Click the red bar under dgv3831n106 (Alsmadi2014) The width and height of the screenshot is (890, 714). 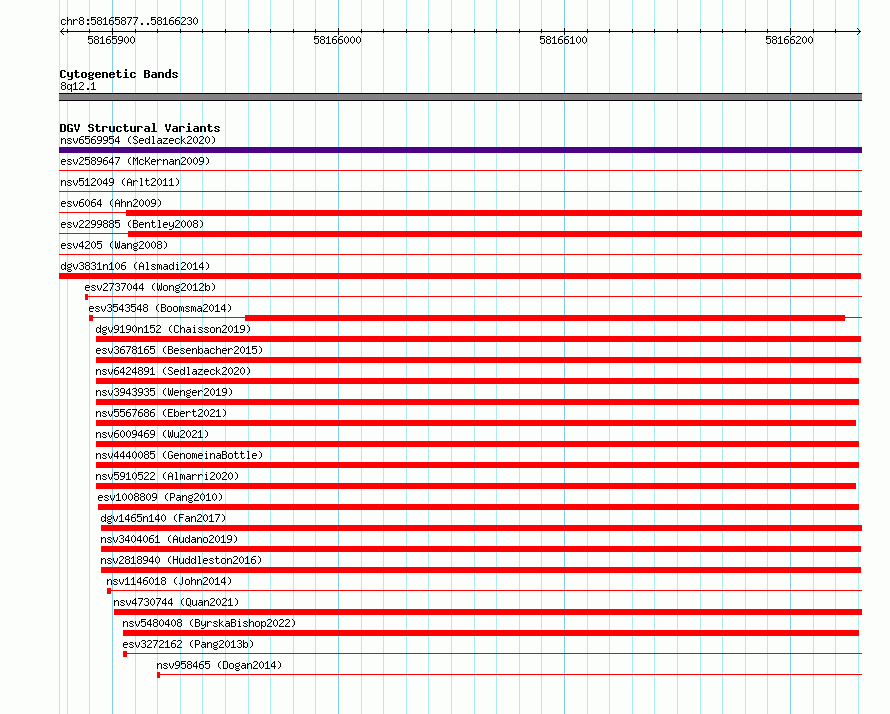coord(460,276)
